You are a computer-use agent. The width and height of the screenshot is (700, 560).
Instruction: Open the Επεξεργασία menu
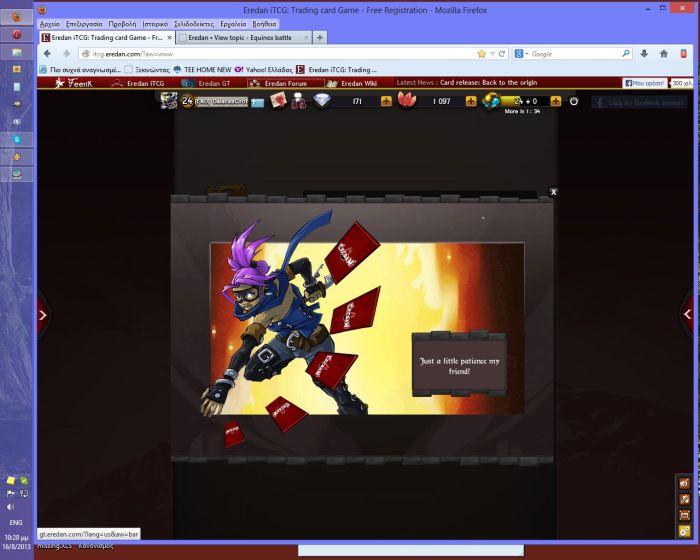[x=84, y=24]
